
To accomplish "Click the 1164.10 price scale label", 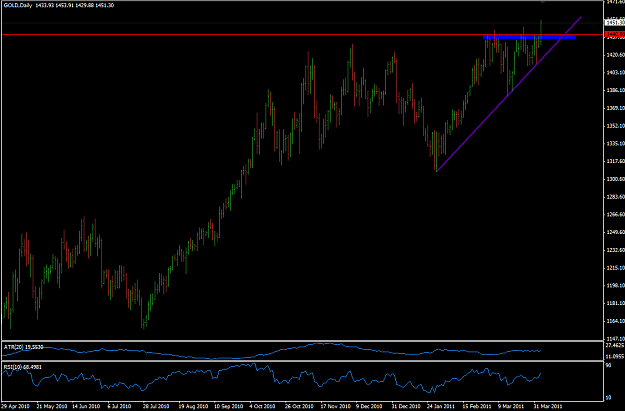I will coord(616,321).
